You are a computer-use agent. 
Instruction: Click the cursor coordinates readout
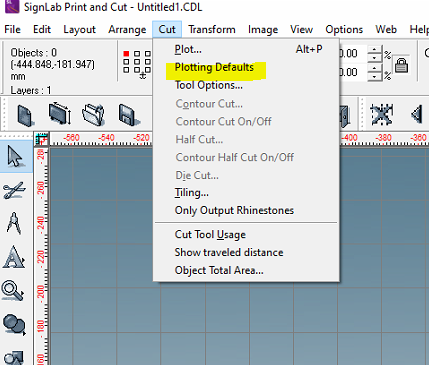click(x=52, y=64)
